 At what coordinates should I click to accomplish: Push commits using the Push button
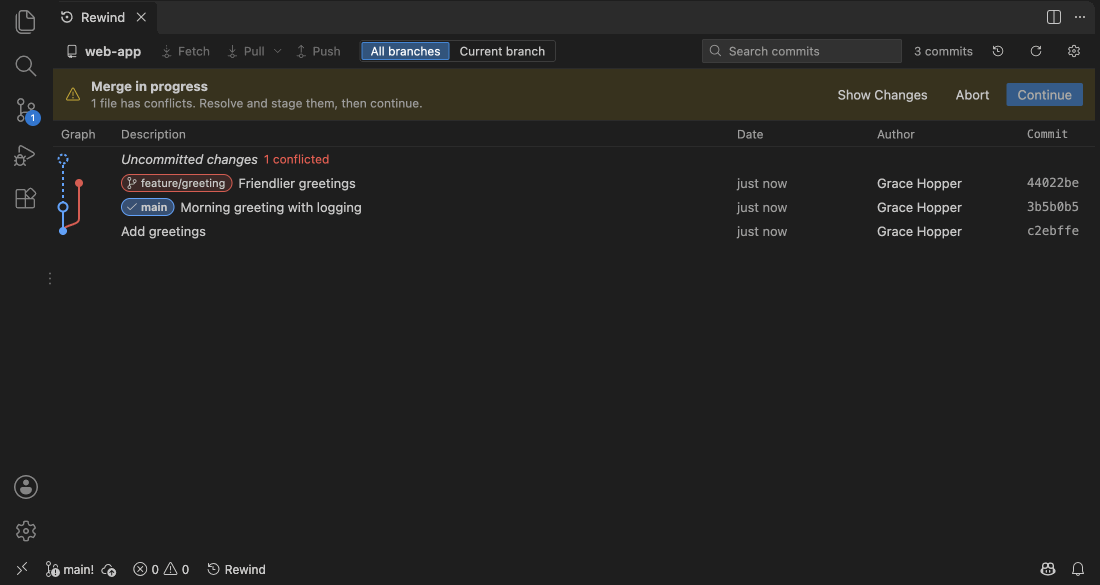click(318, 51)
